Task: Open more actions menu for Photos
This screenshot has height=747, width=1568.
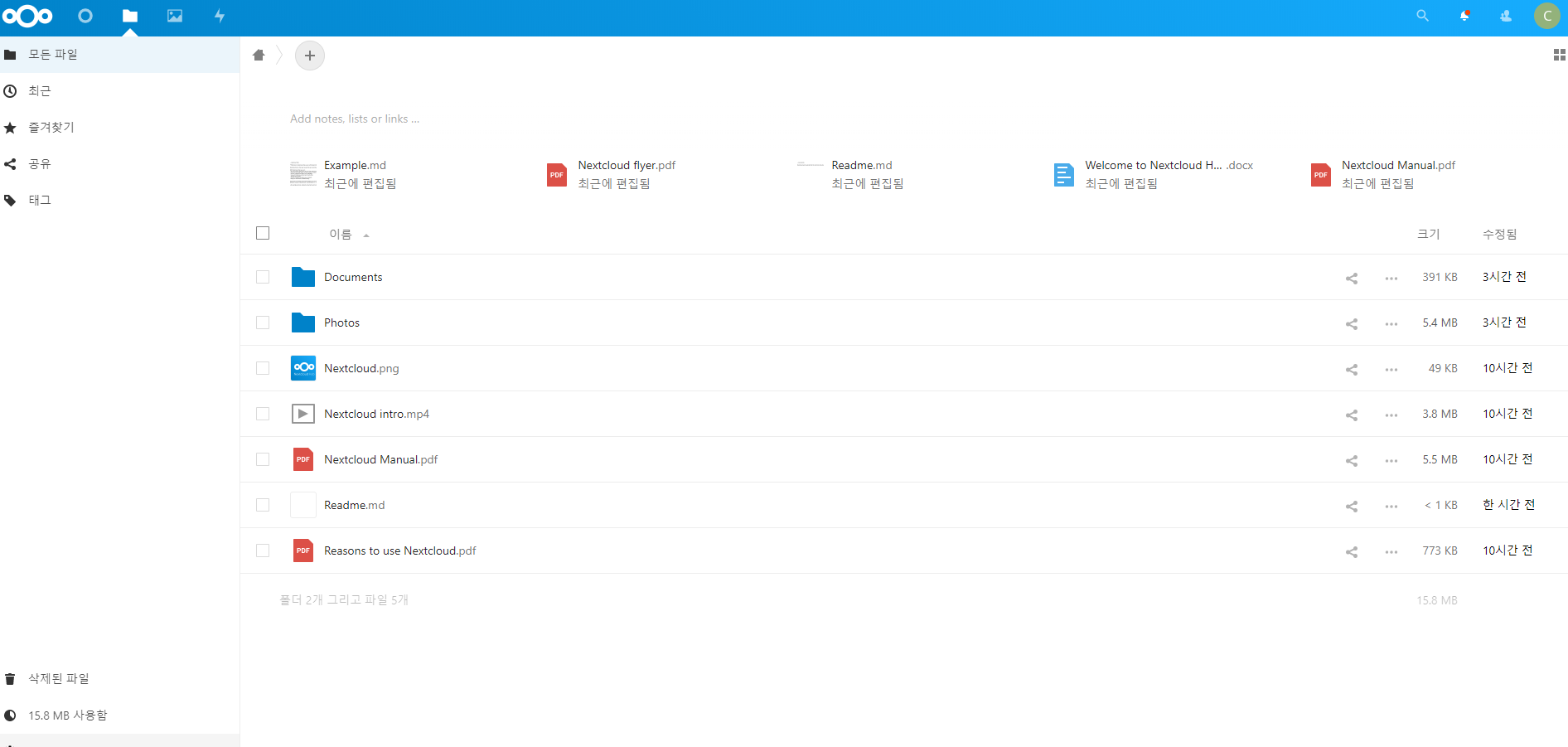Action: pyautogui.click(x=1391, y=324)
